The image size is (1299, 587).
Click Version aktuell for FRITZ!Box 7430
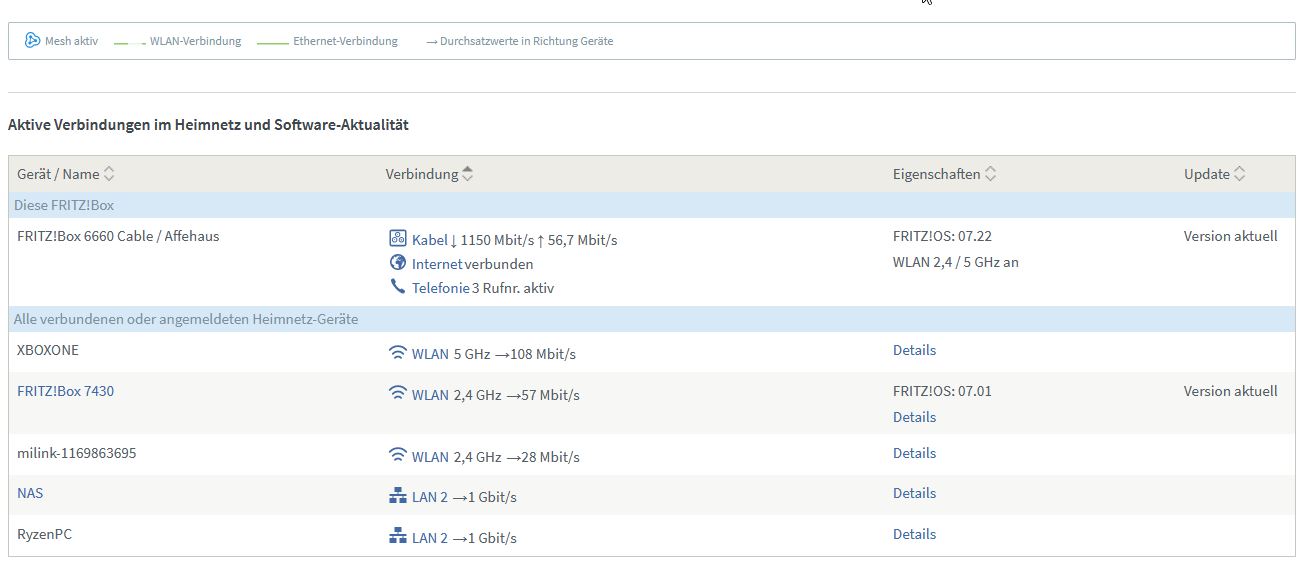click(1231, 391)
